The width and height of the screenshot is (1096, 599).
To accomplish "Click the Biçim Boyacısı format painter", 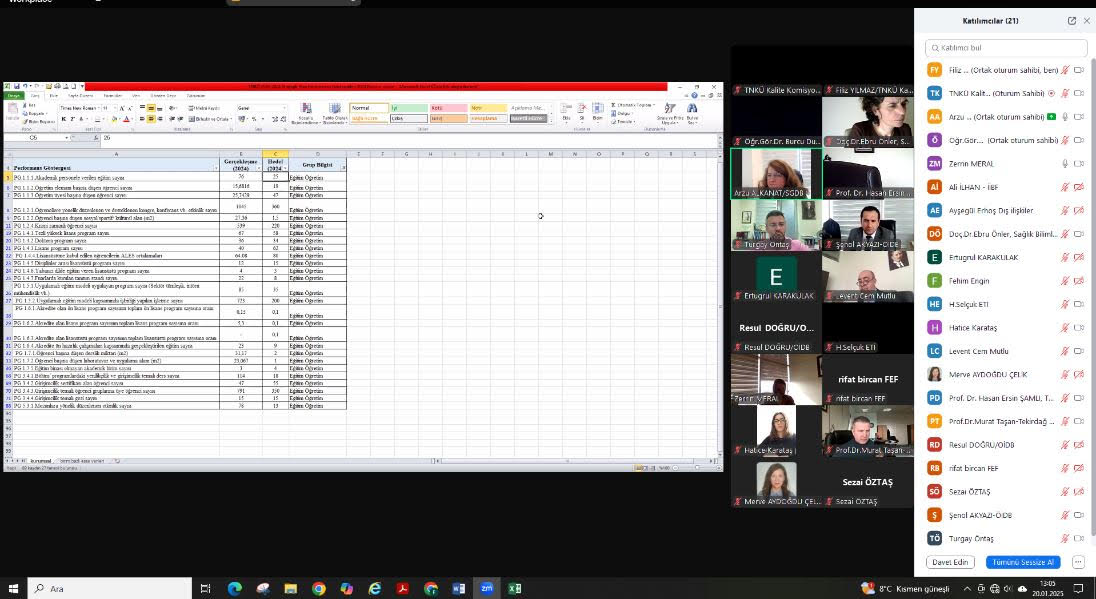I will click(x=39, y=122).
